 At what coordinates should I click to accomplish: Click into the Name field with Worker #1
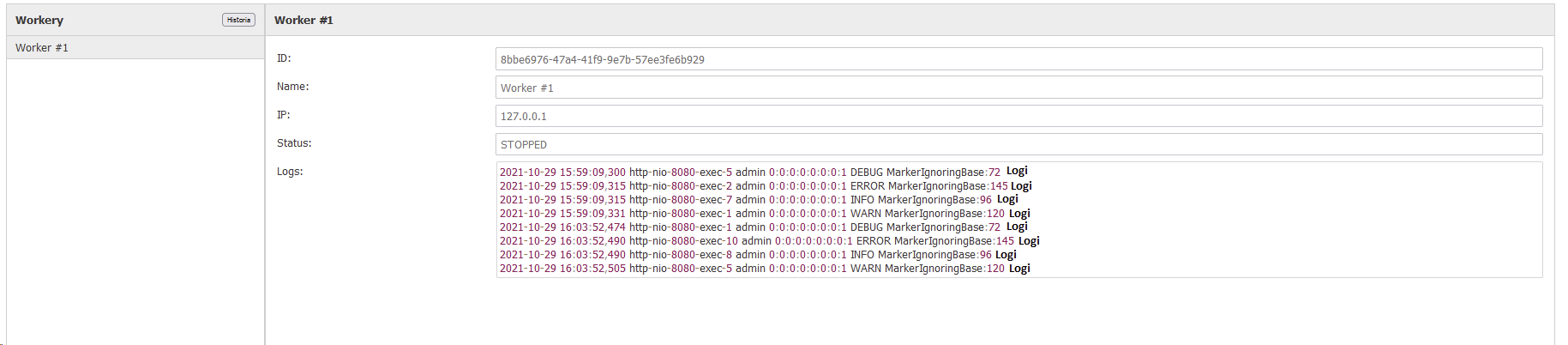pyautogui.click(x=1018, y=88)
